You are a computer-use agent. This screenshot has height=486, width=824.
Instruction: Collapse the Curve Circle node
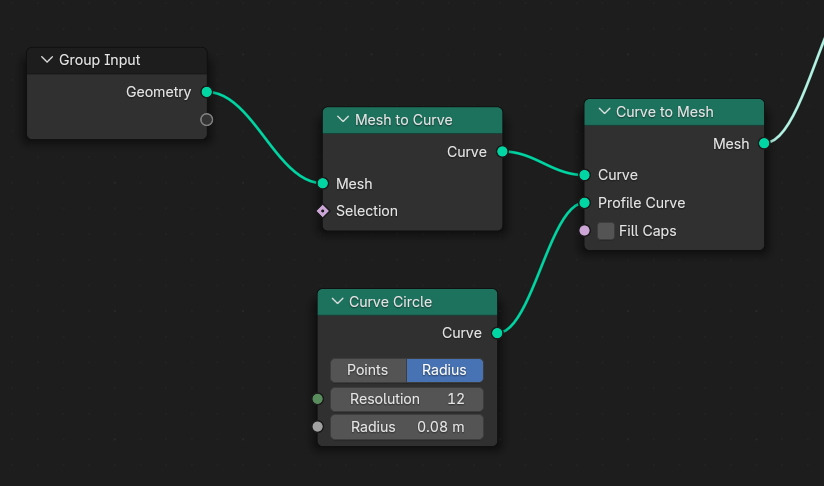[337, 302]
